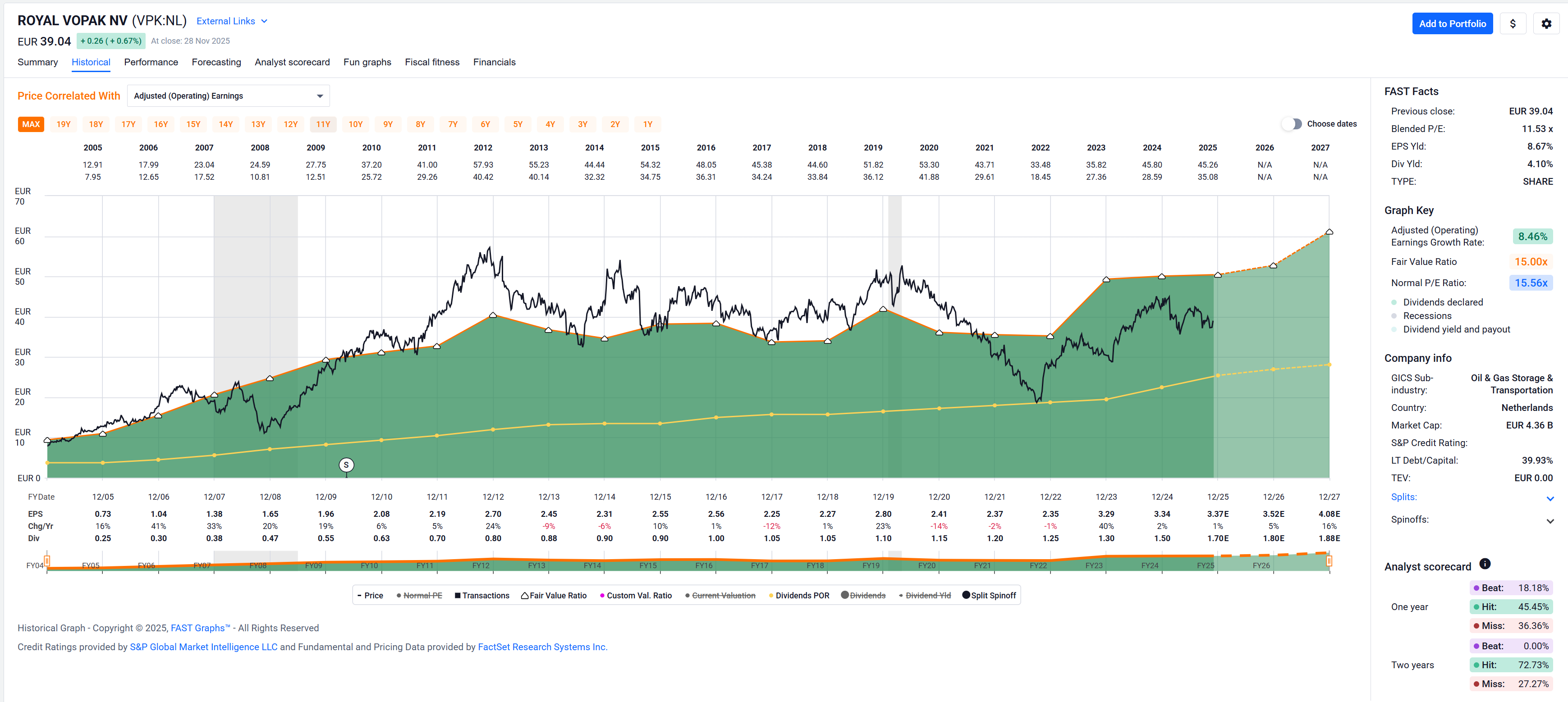Show the Dividend Yld legend series
Screen dimensions: 1568x702
[928, 596]
